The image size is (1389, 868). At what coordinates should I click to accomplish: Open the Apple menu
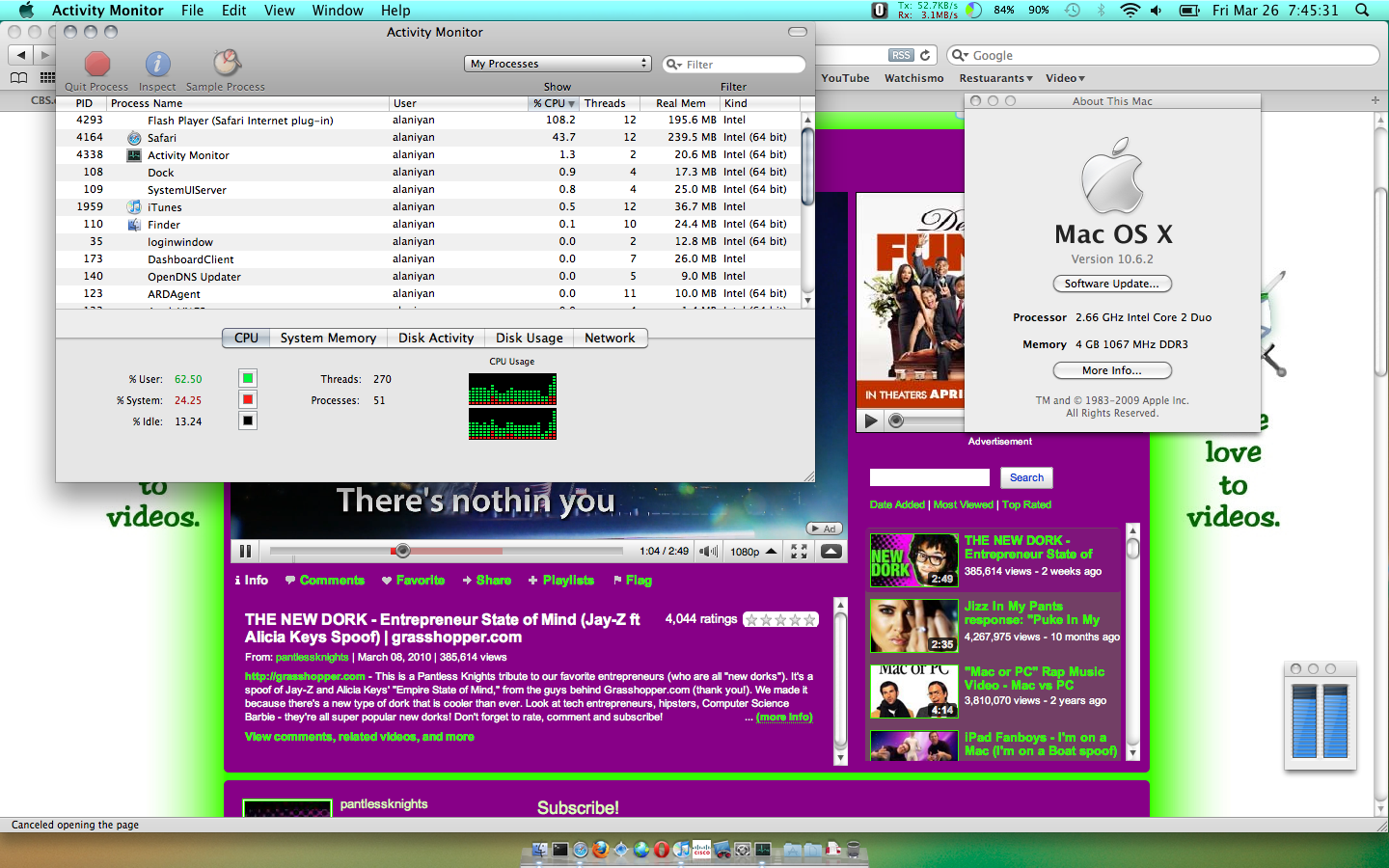click(26, 11)
